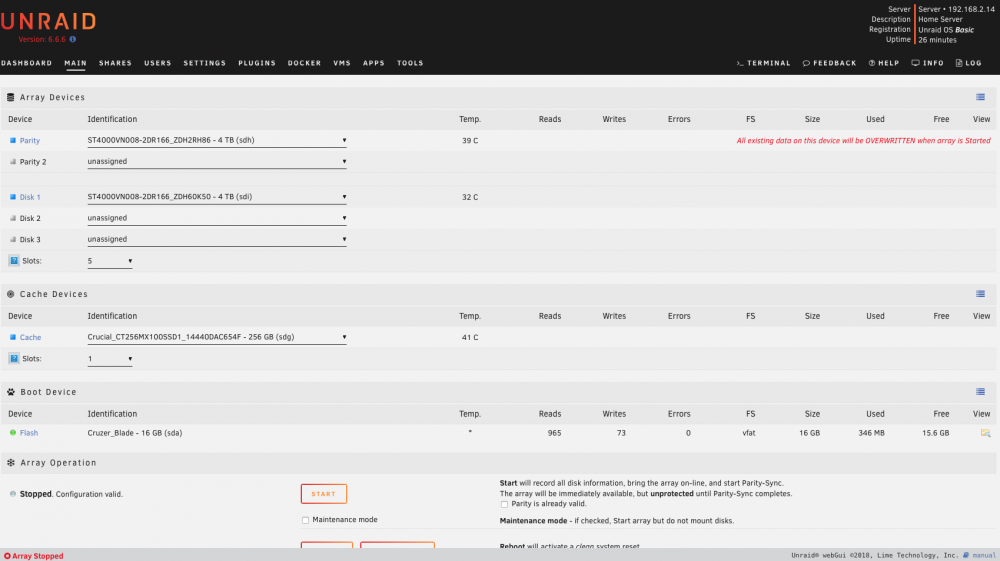
Task: Open the Cache device link
Action: pos(30,338)
